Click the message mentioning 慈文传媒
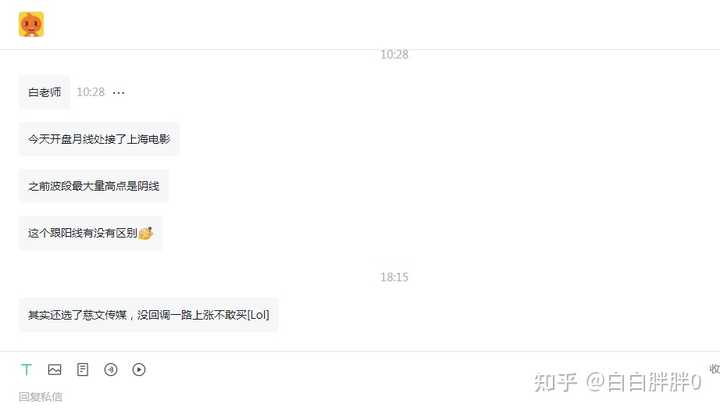This screenshot has height=411, width=720. pos(148,315)
